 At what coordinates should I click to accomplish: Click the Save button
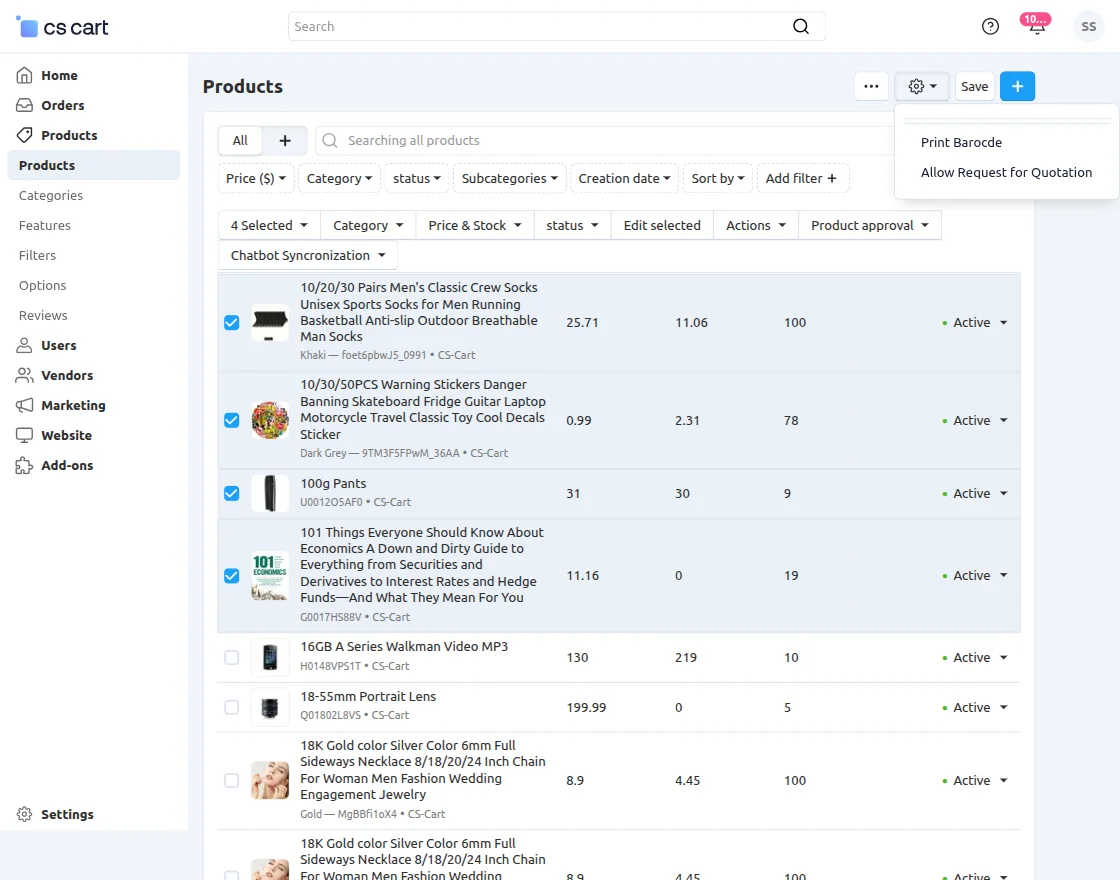[x=974, y=87]
